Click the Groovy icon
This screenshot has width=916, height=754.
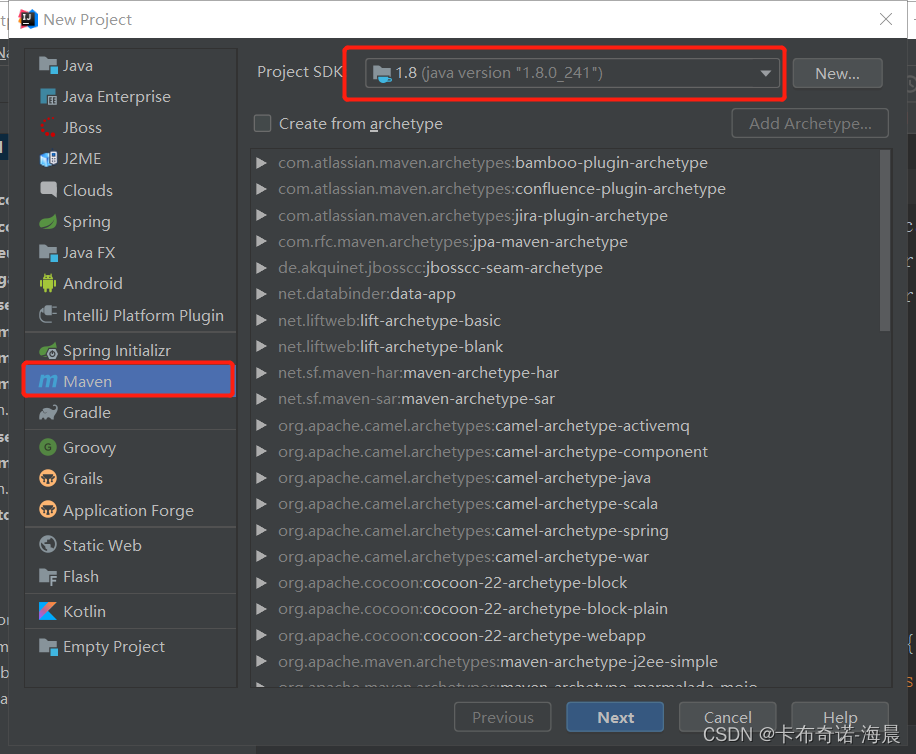[48, 447]
